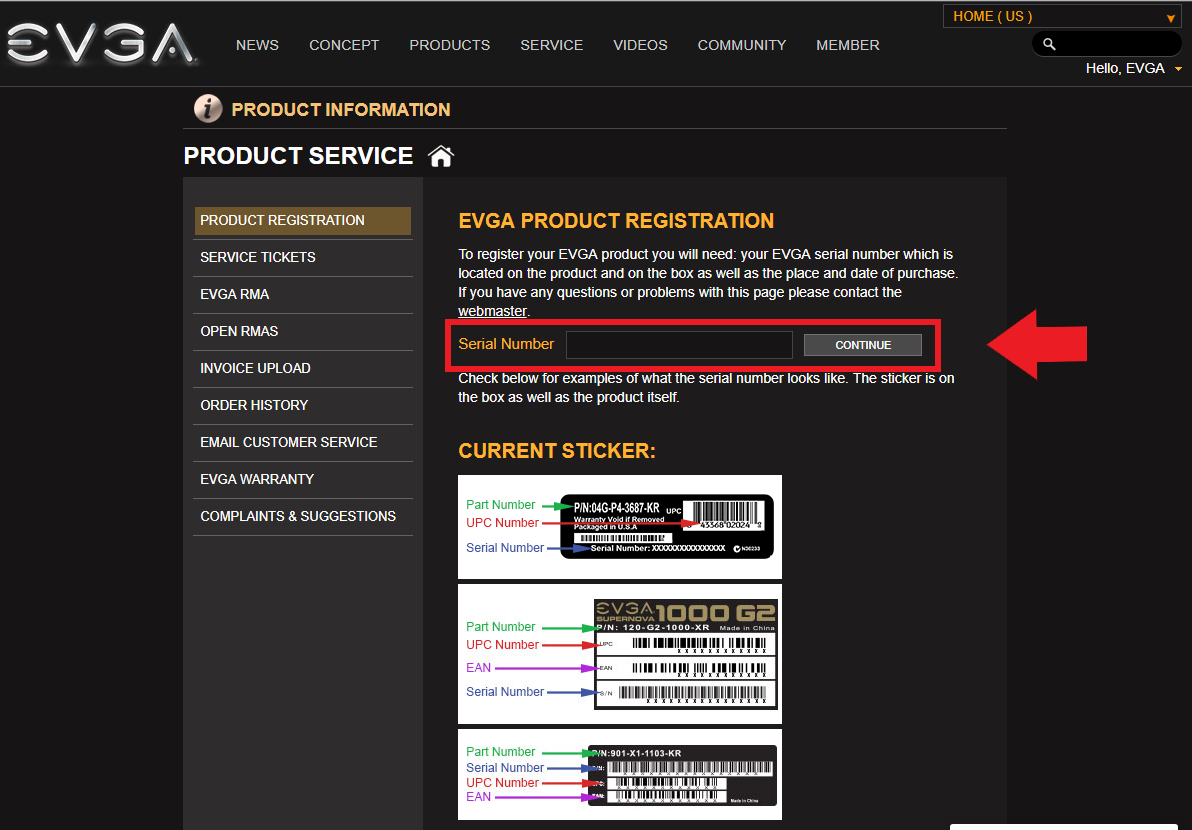Screen dimensions: 1192x830
Task: Click the home icon beside Product Service
Action: (x=441, y=156)
